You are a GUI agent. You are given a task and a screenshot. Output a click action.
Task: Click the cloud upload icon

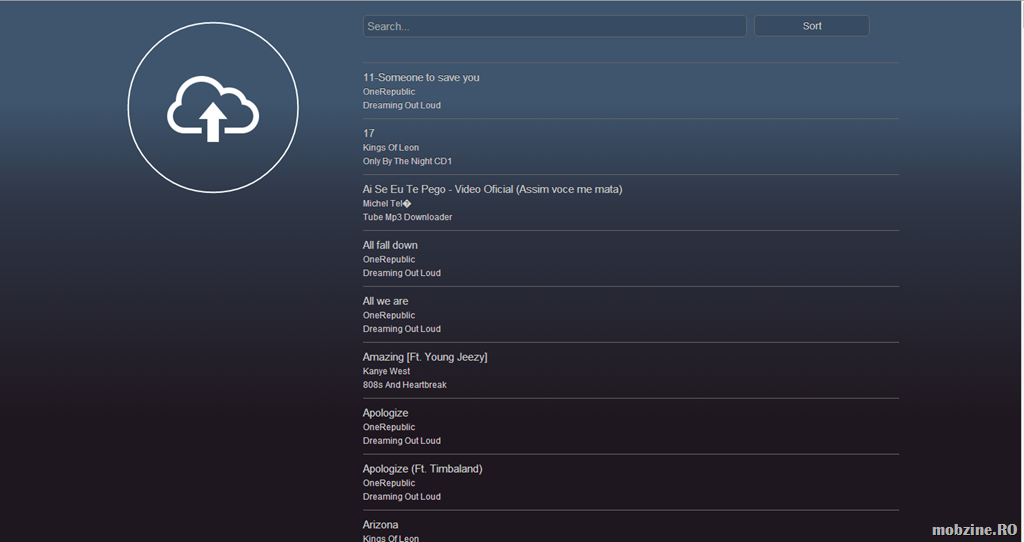(x=213, y=108)
